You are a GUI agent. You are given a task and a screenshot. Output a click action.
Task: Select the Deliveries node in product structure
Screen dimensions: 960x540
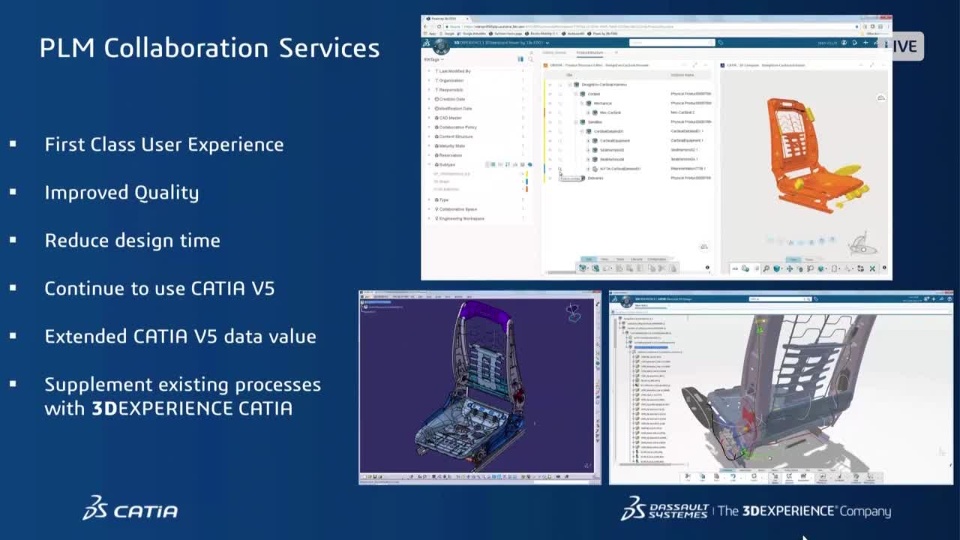tap(595, 178)
